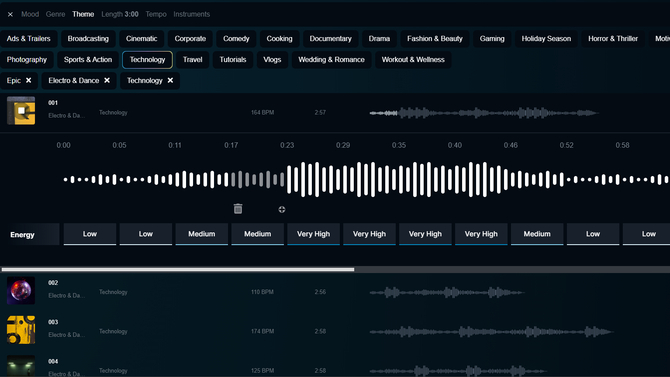Select the Photography theme chip
This screenshot has width=670, height=377.
click(26, 59)
